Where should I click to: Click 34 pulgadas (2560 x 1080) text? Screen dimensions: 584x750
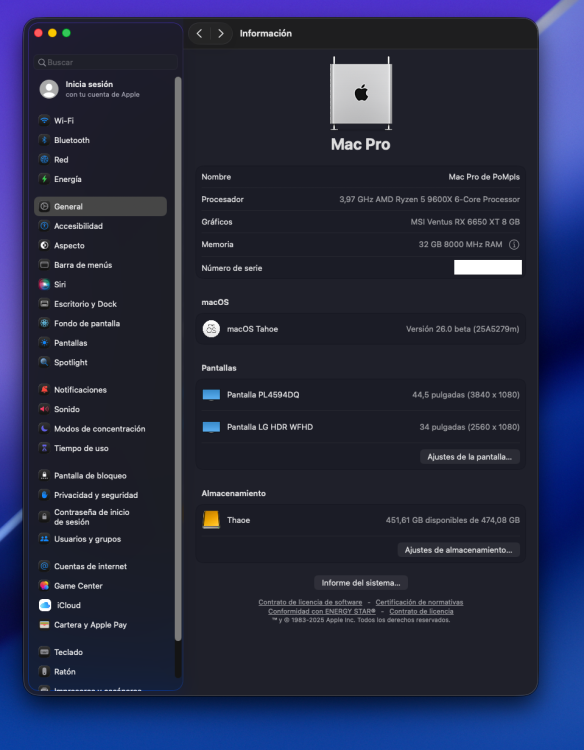click(x=469, y=427)
